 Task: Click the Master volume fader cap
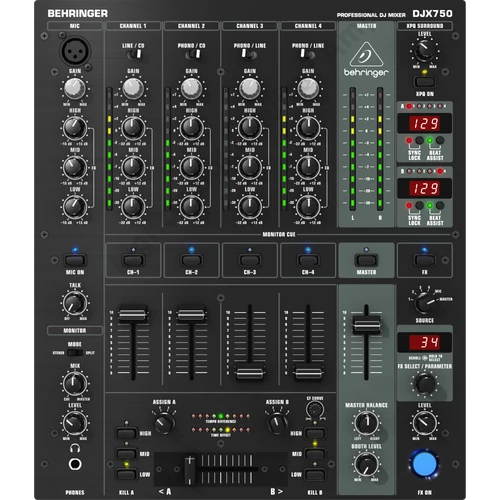point(366,325)
